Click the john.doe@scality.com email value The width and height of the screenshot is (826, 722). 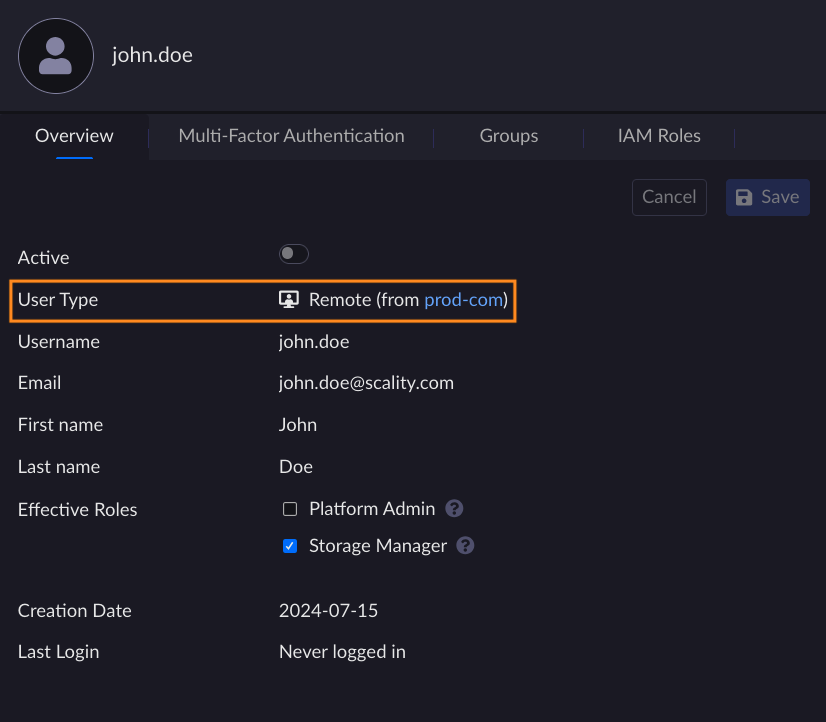coord(366,383)
